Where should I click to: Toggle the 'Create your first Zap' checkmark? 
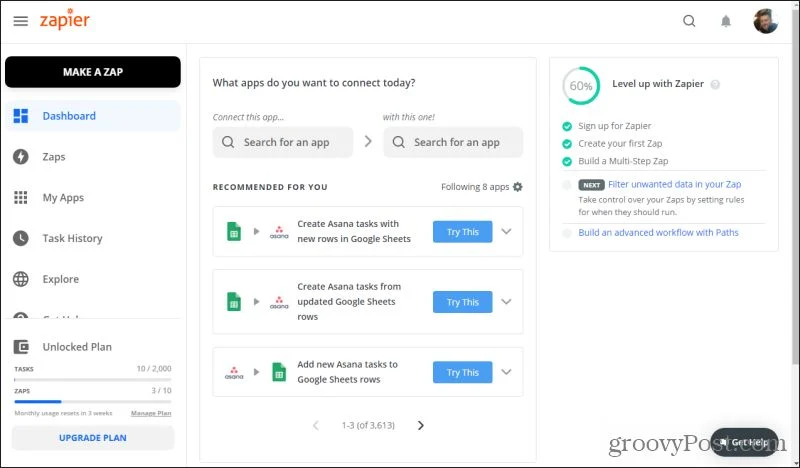click(x=567, y=144)
